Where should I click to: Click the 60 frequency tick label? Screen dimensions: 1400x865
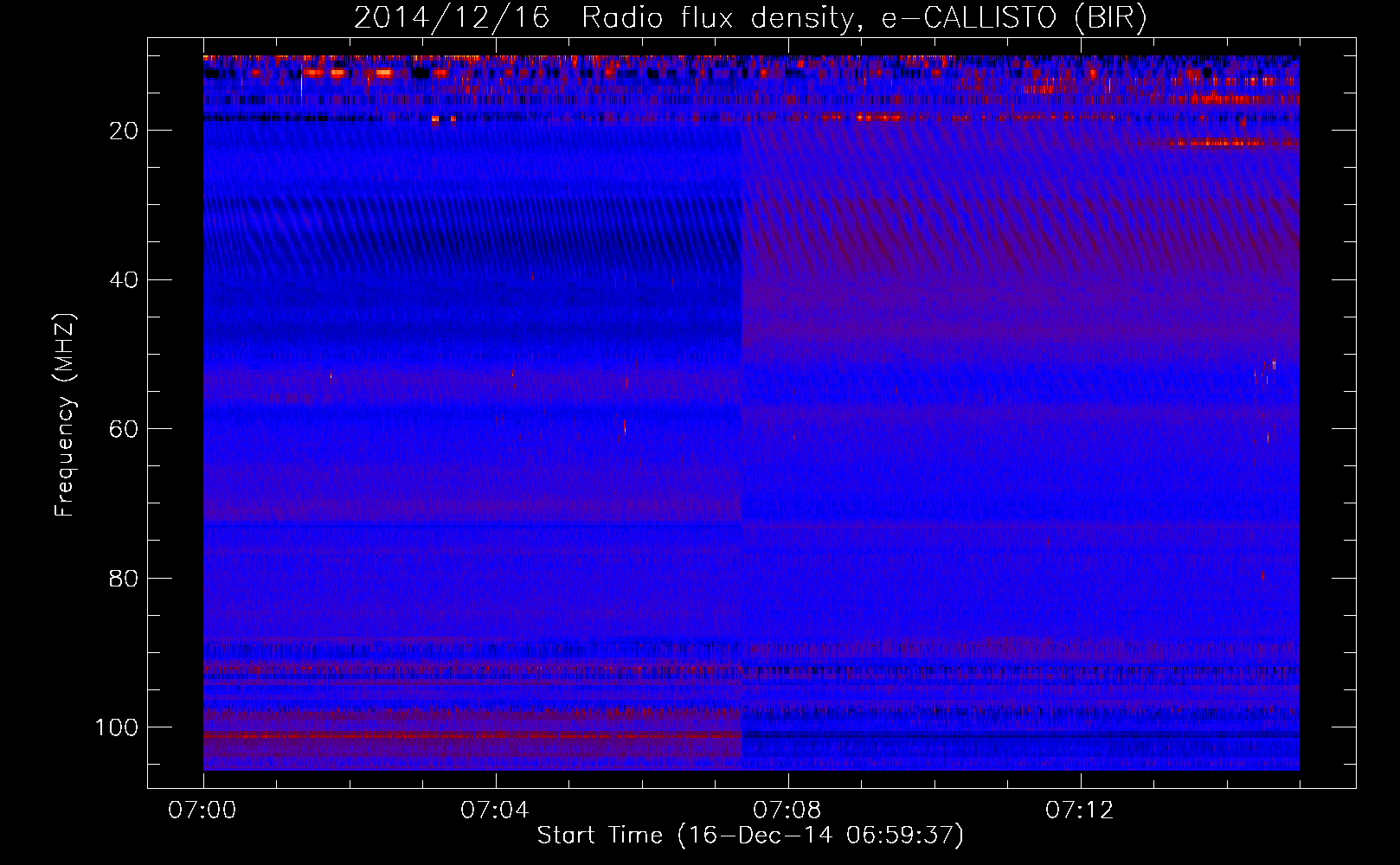(x=125, y=430)
